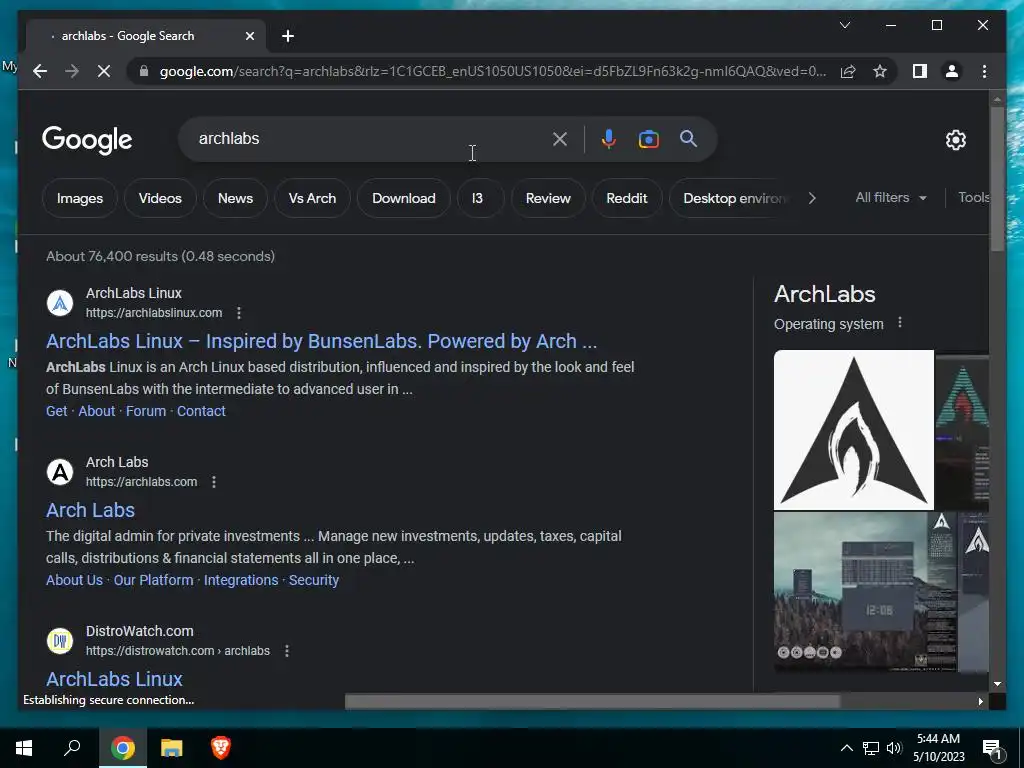Open the DistroWatch ArchLabs Linux result
The height and width of the screenshot is (768, 1024).
(114, 679)
